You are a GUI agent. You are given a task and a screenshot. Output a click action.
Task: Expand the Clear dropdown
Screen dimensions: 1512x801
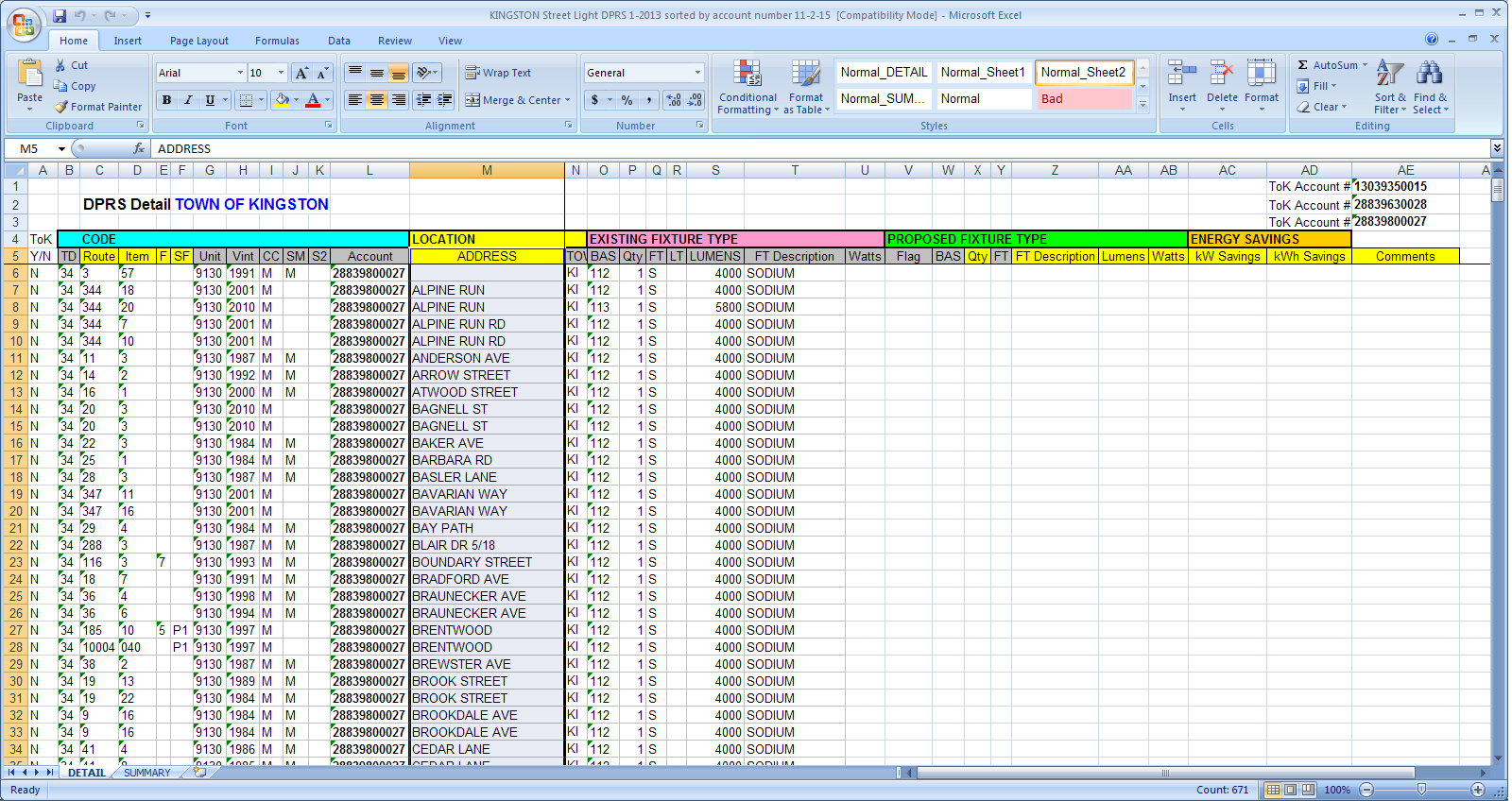(1344, 107)
